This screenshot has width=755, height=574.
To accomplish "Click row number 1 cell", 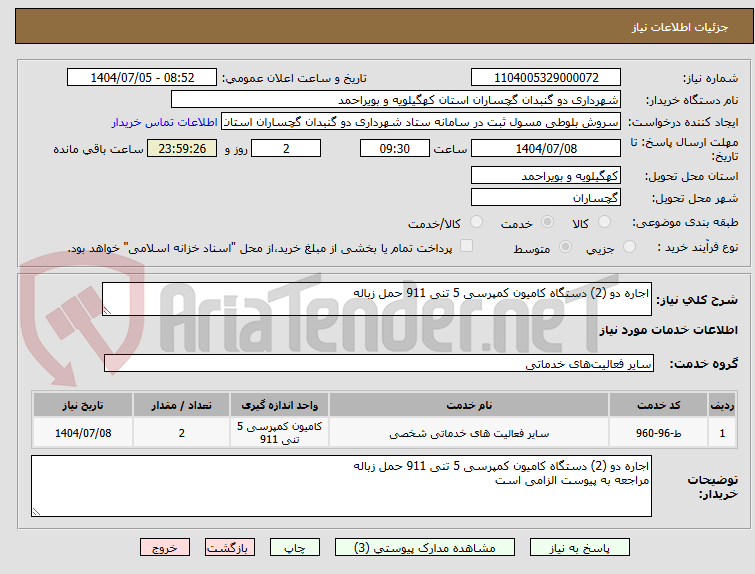I will (722, 433).
